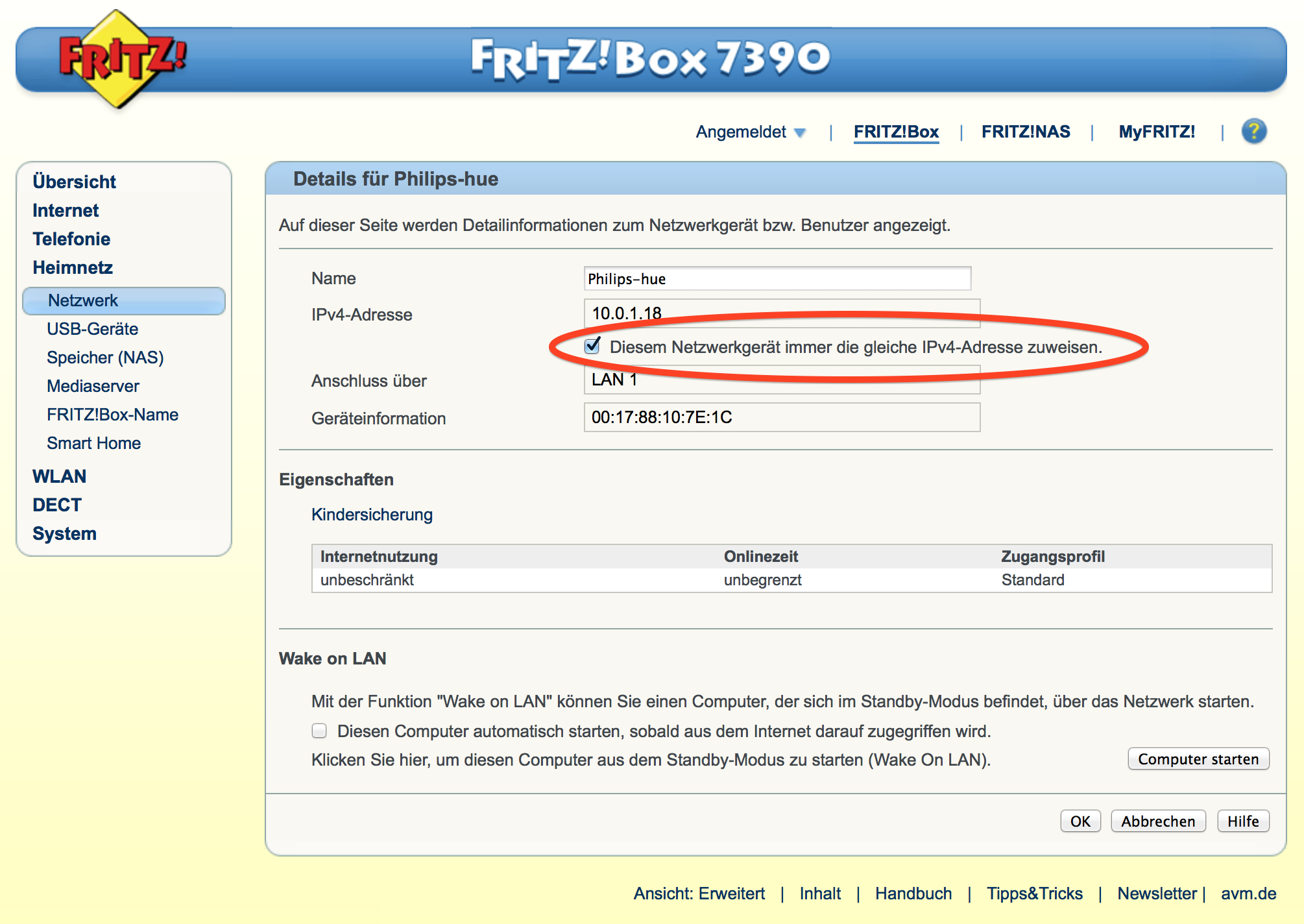Viewport: 1304px width, 924px height.
Task: Click the Name input field with Philips-hue
Action: point(777,278)
